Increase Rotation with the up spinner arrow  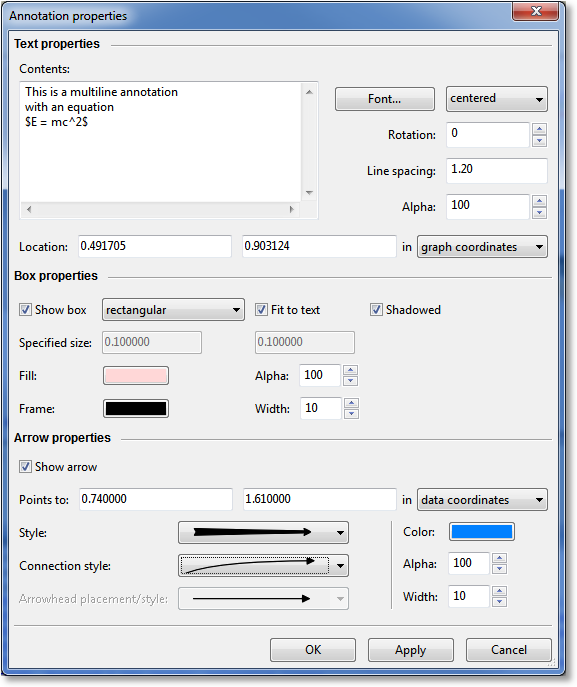pyautogui.click(x=539, y=129)
